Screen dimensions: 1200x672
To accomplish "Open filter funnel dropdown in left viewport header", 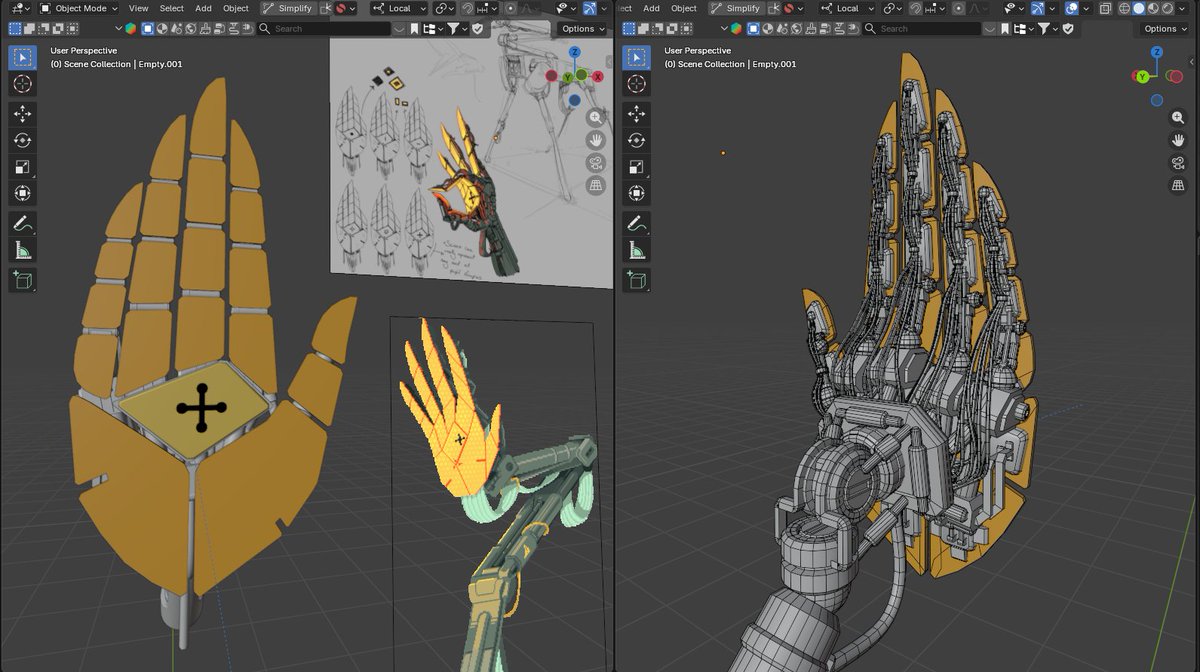I will [x=457, y=29].
